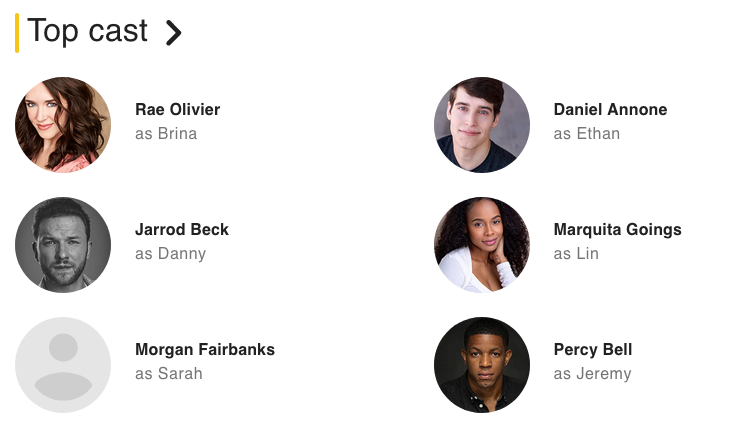
Task: Click the character name "as Ethan"
Action: point(587,134)
